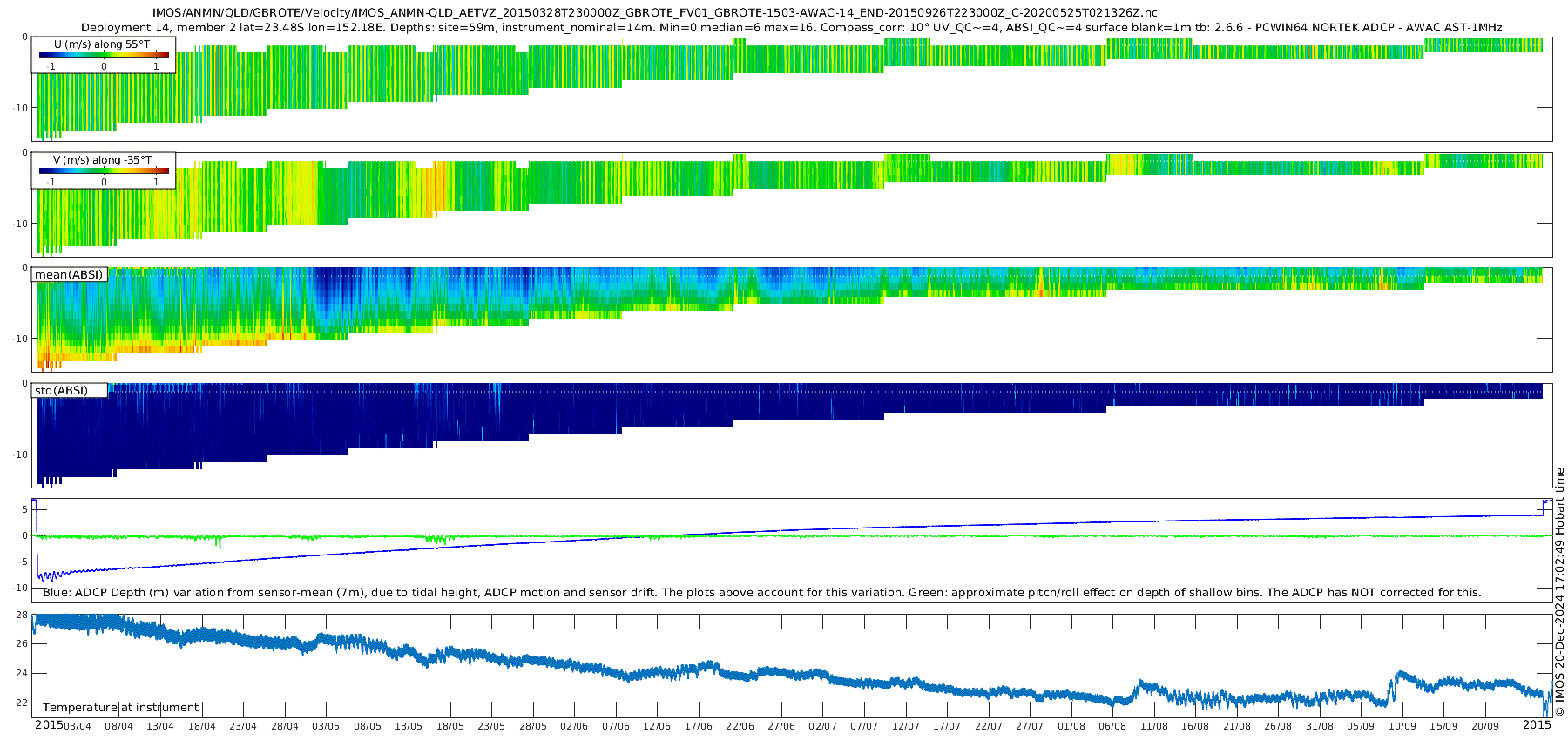
Task: Click the 18/04 date tick label
Action: pos(201,726)
